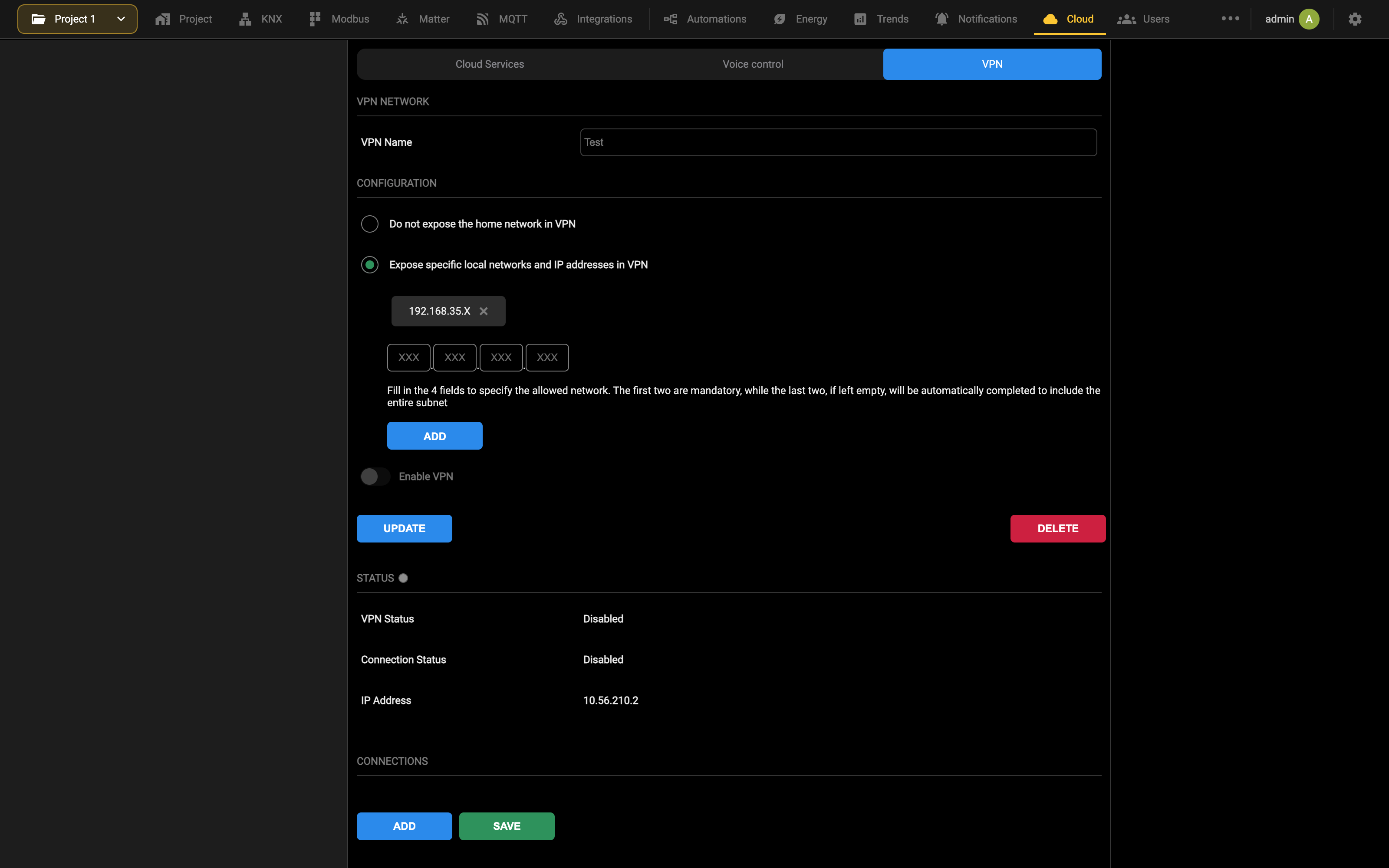Click the admin avatar circle

pyautogui.click(x=1309, y=19)
